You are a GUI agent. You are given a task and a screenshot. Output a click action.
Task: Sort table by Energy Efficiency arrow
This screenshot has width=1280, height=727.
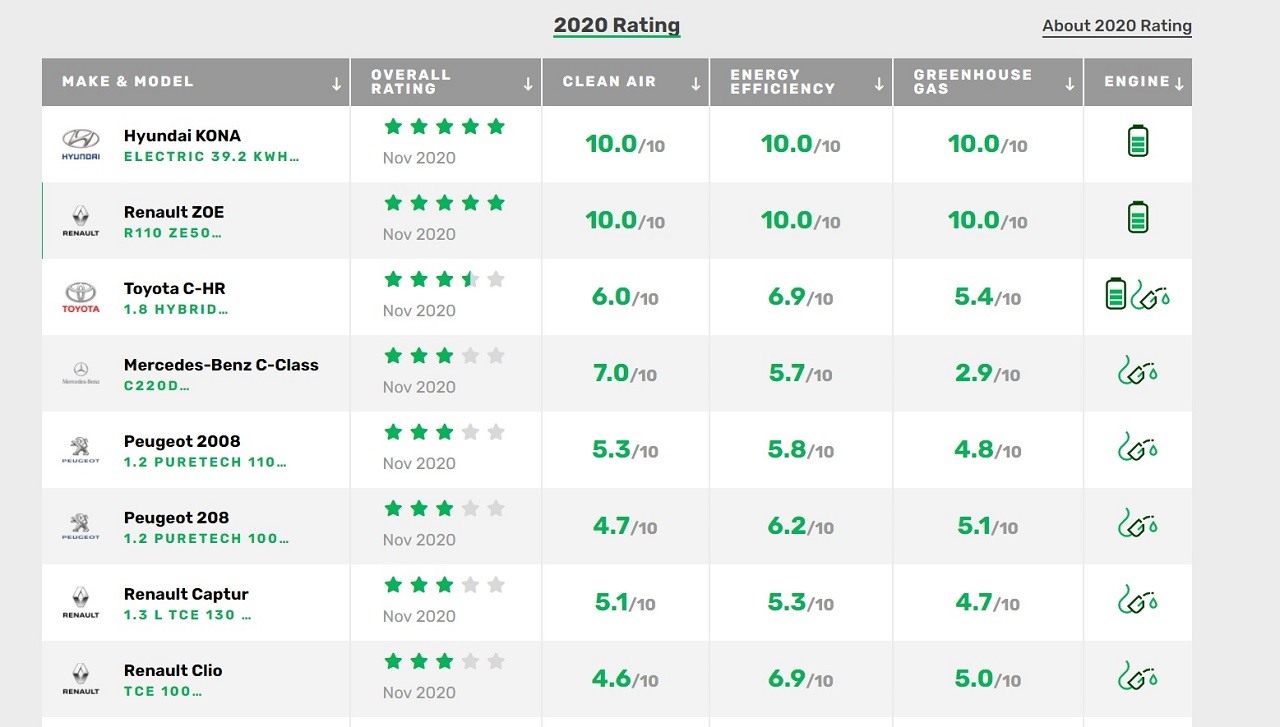point(879,85)
